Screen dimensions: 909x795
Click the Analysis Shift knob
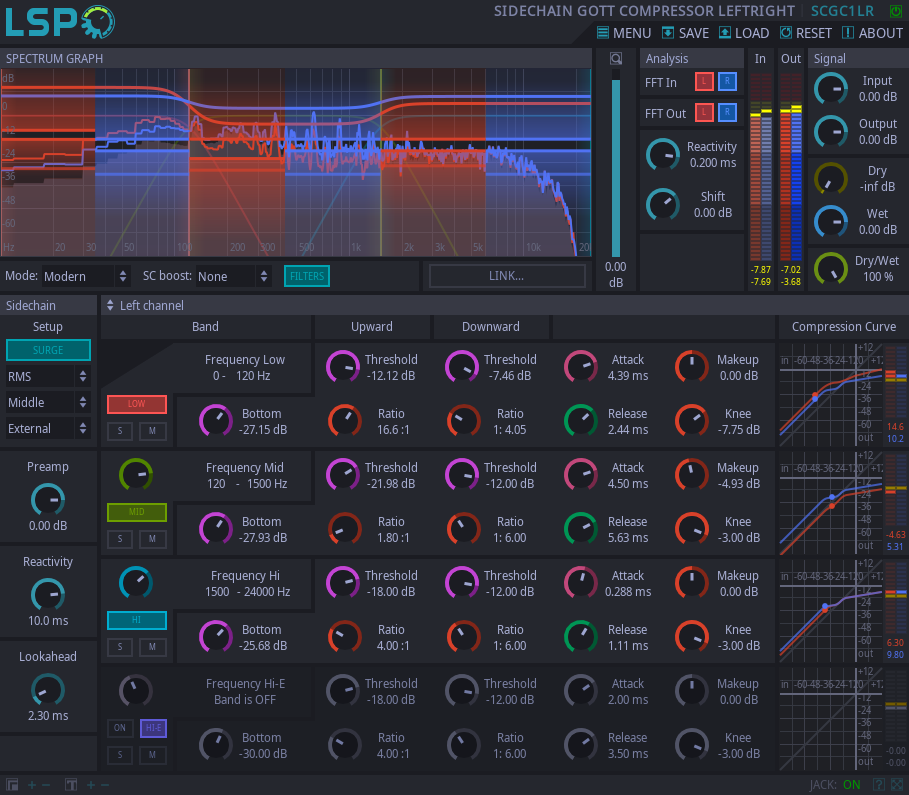[x=663, y=204]
